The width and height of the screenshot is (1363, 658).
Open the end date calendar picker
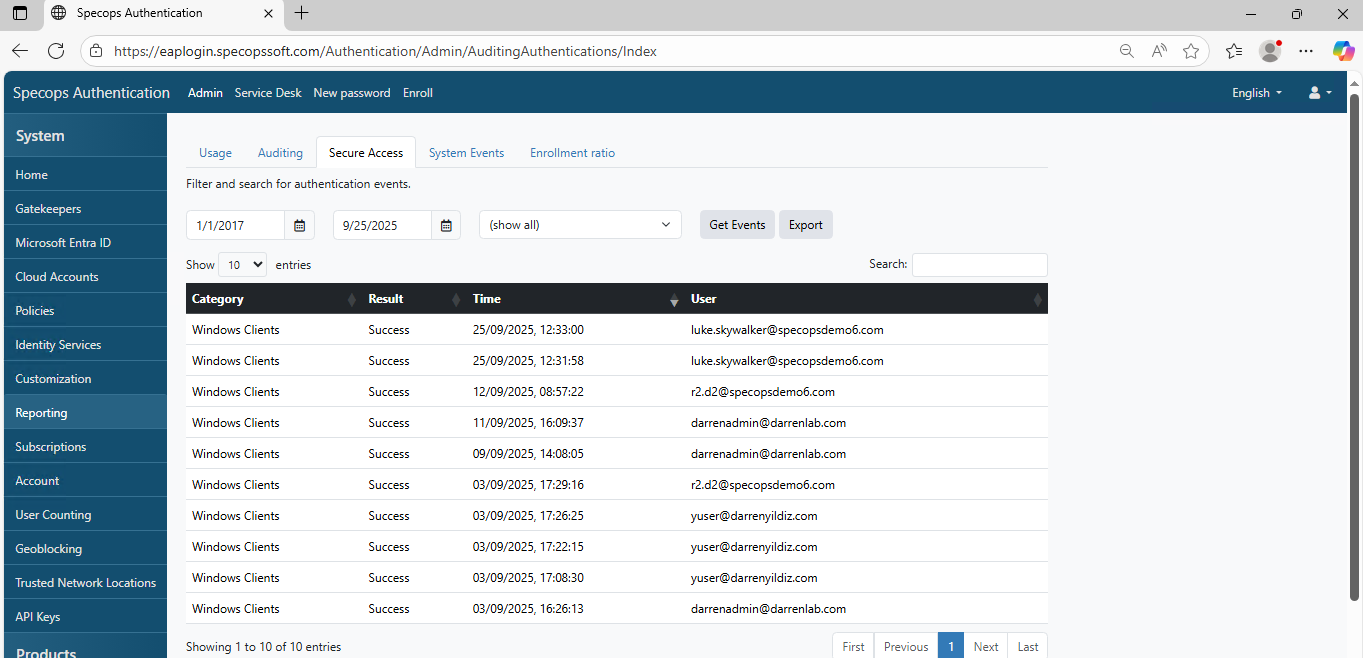pos(445,225)
